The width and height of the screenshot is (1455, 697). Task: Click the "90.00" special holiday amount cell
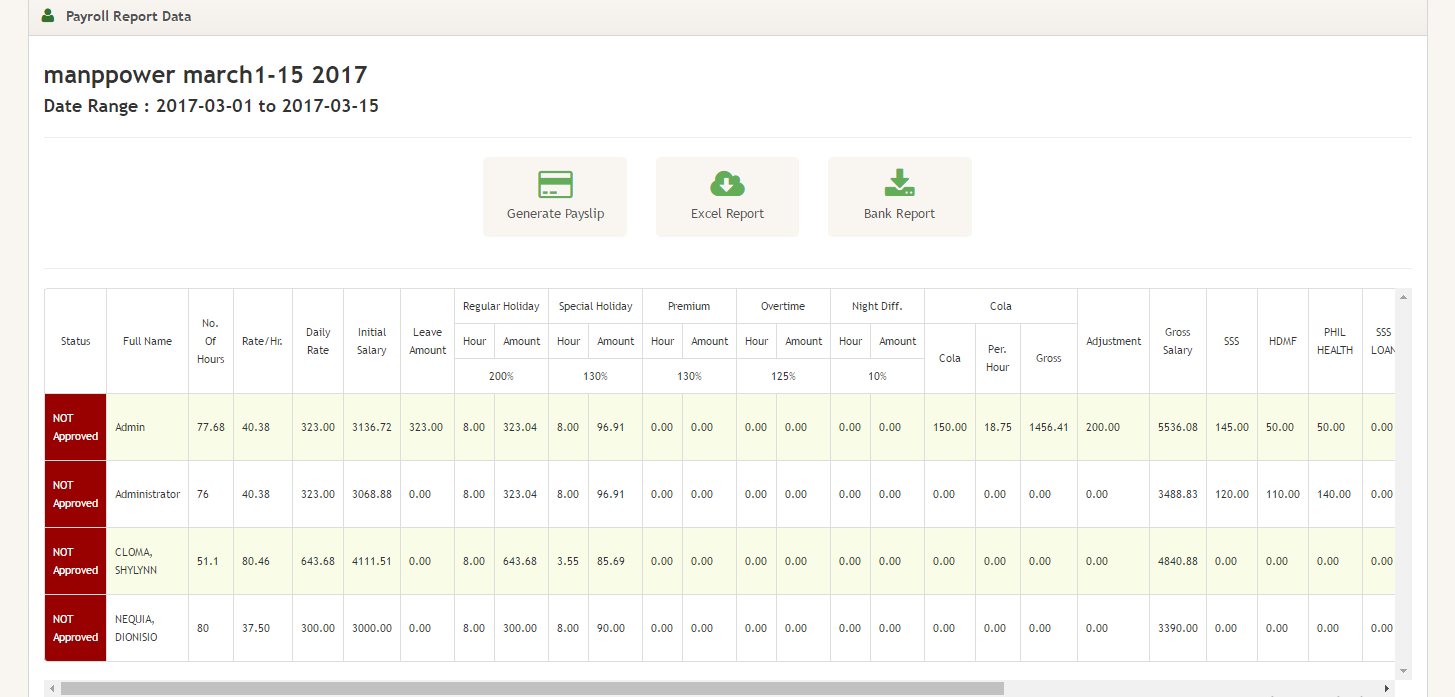[x=616, y=628]
